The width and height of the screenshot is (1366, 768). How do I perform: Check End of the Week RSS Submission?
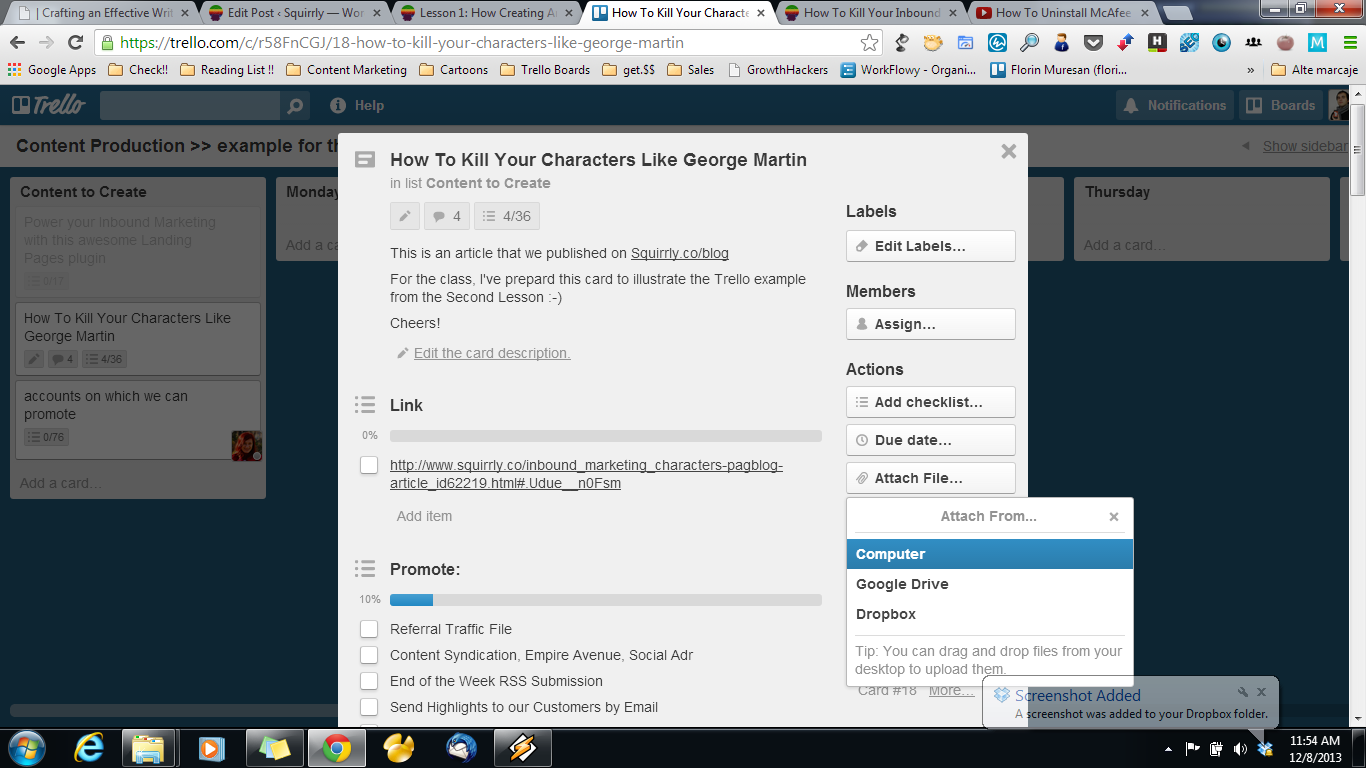tap(369, 681)
